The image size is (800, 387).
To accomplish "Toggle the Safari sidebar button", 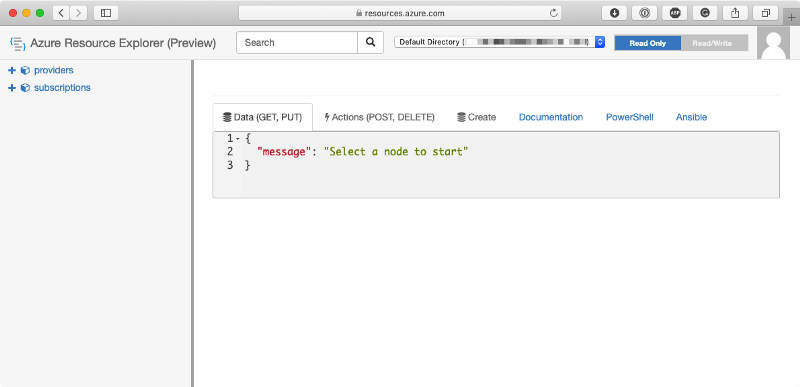I will click(x=106, y=13).
